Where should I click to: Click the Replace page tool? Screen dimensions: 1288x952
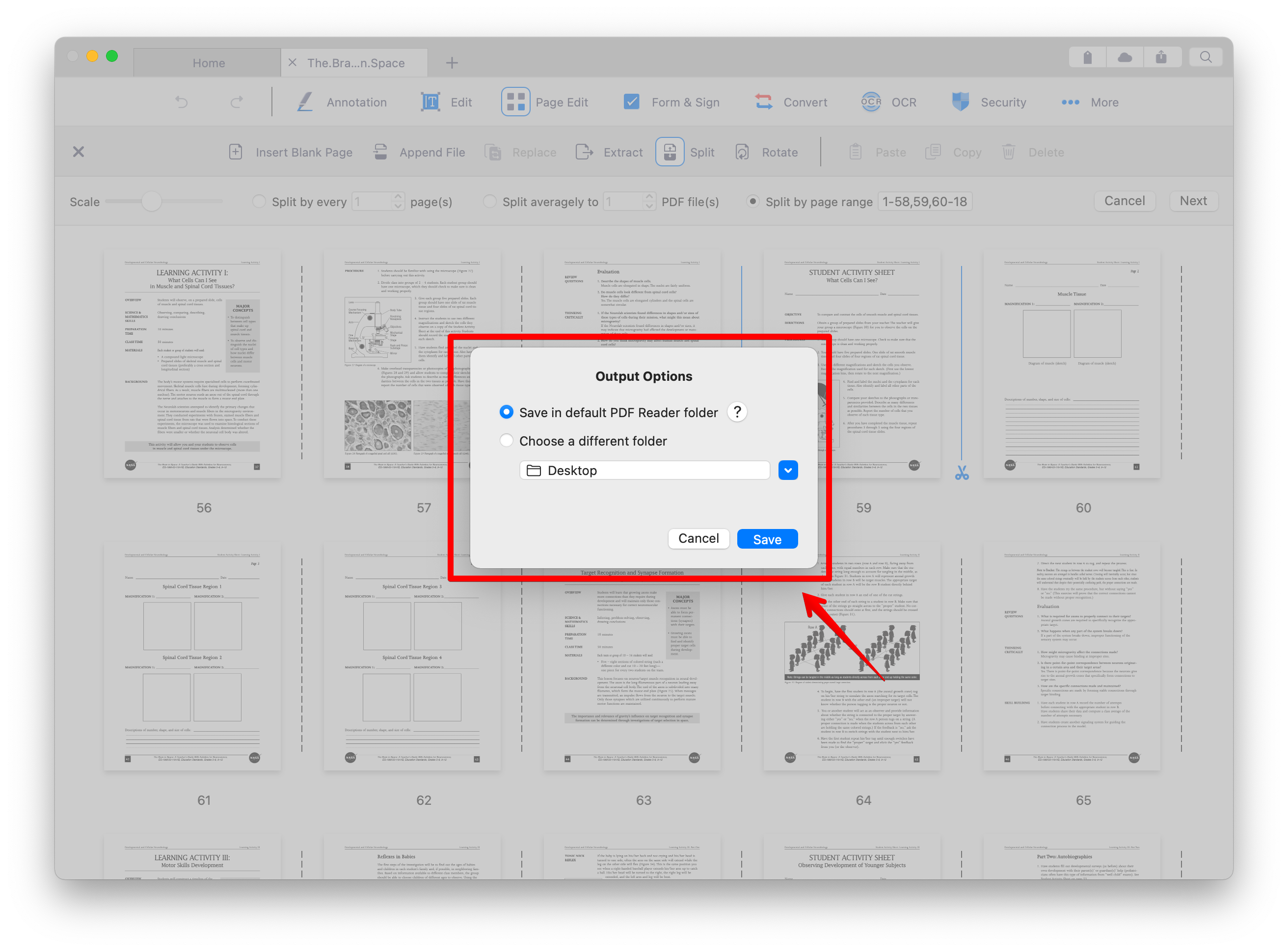point(520,152)
